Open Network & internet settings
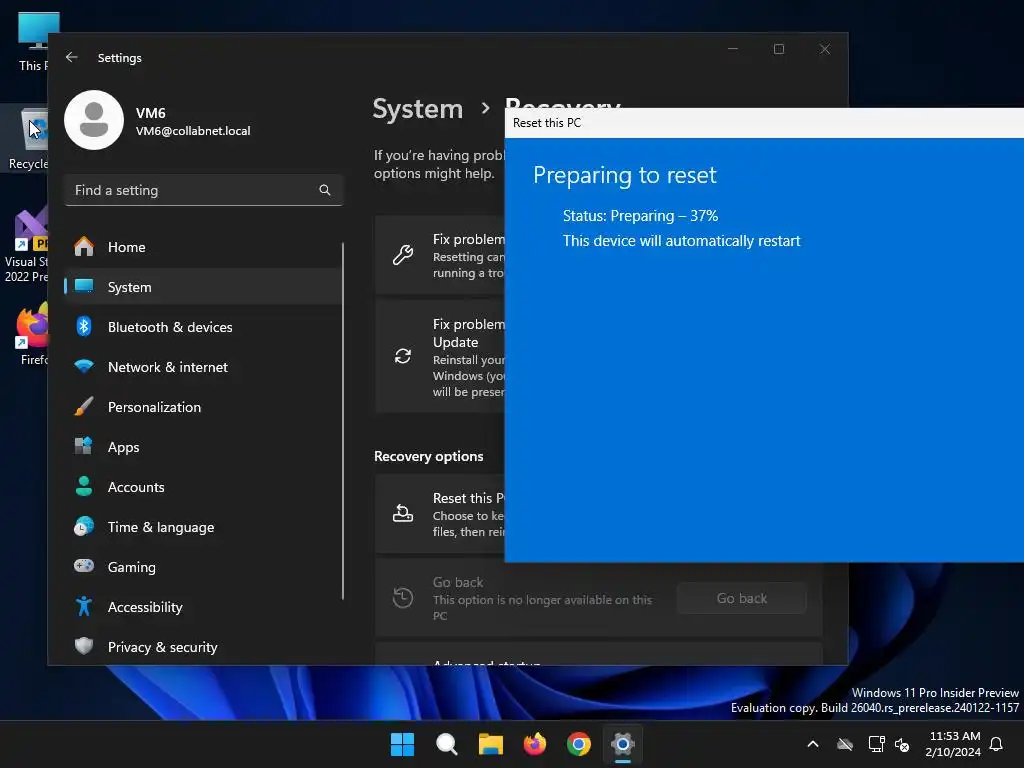The image size is (1024, 768). click(x=203, y=367)
